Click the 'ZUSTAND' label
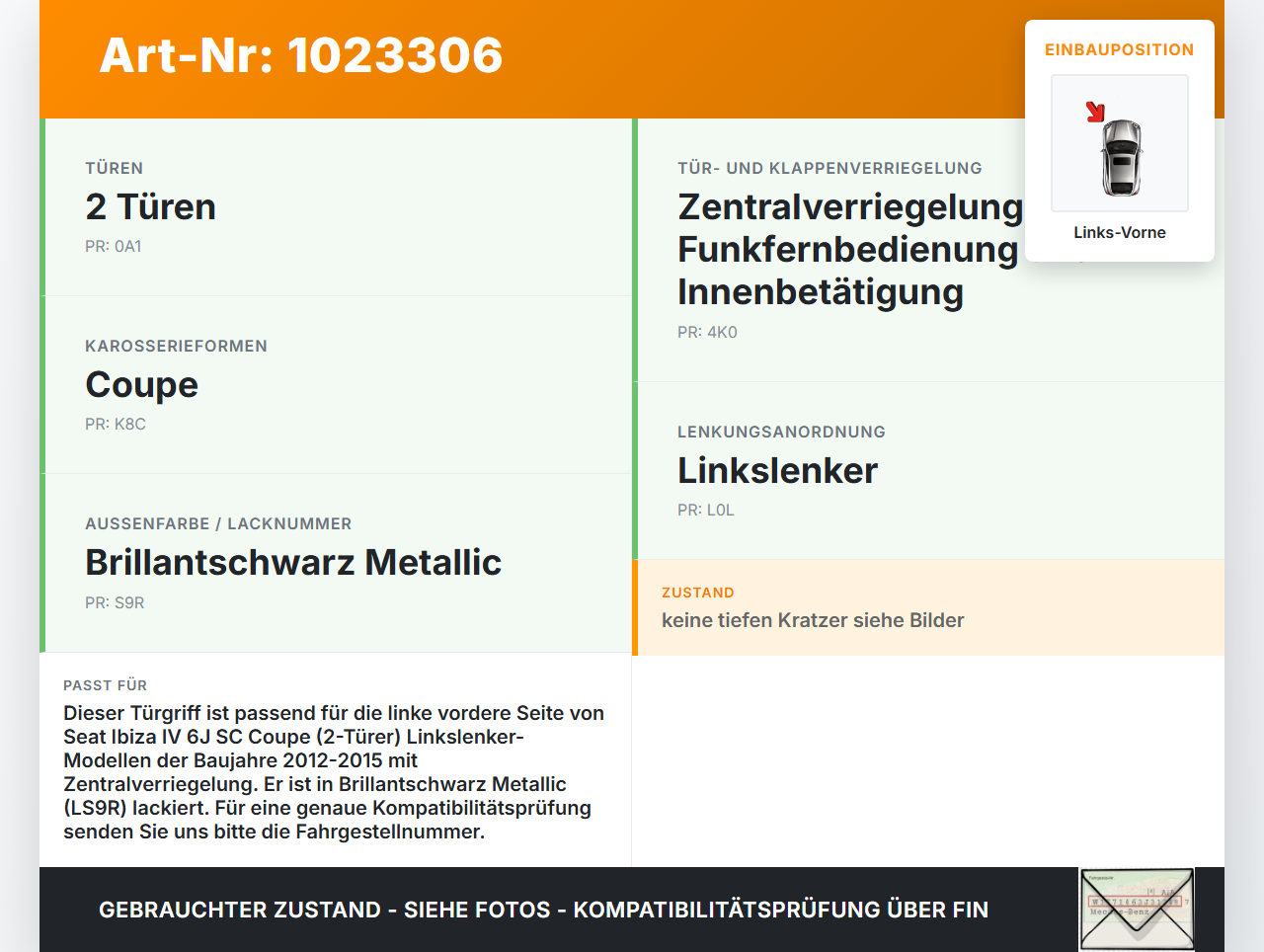Viewport: 1264px width, 952px height. coord(698,593)
